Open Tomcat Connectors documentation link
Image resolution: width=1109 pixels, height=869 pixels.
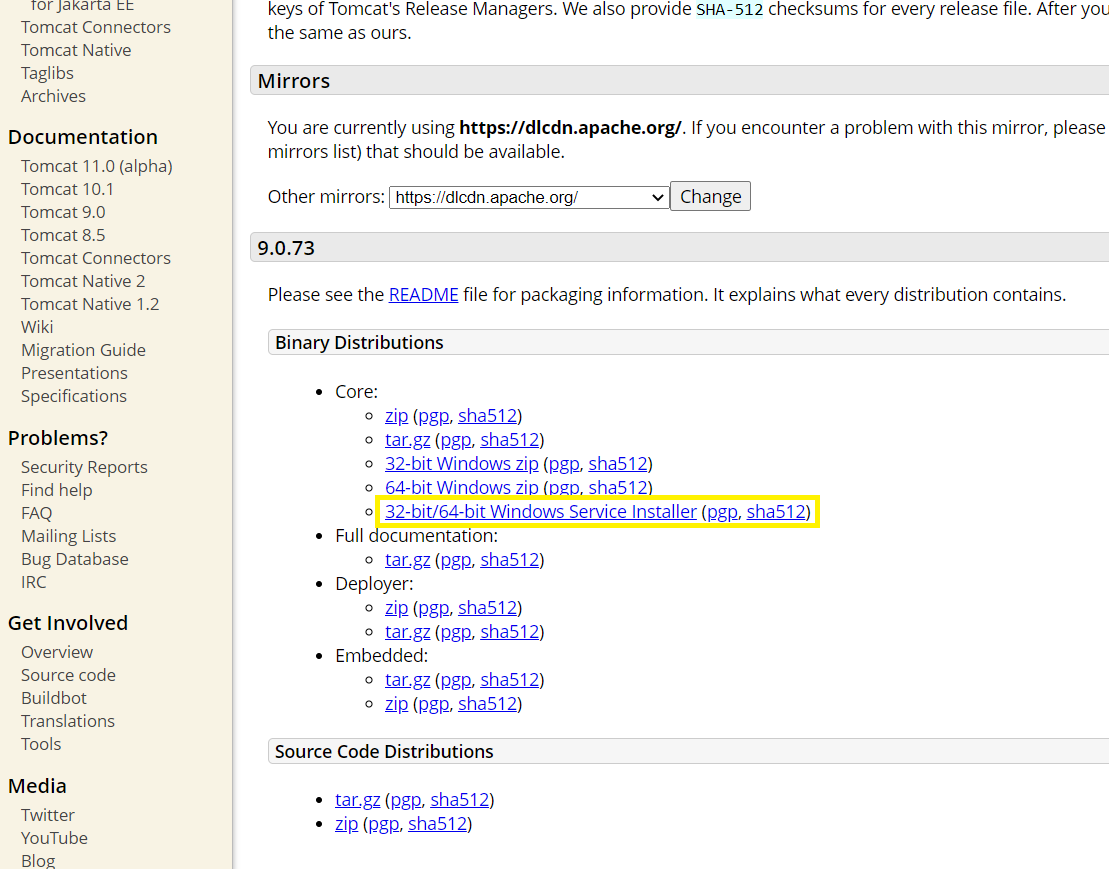pyautogui.click(x=95, y=258)
